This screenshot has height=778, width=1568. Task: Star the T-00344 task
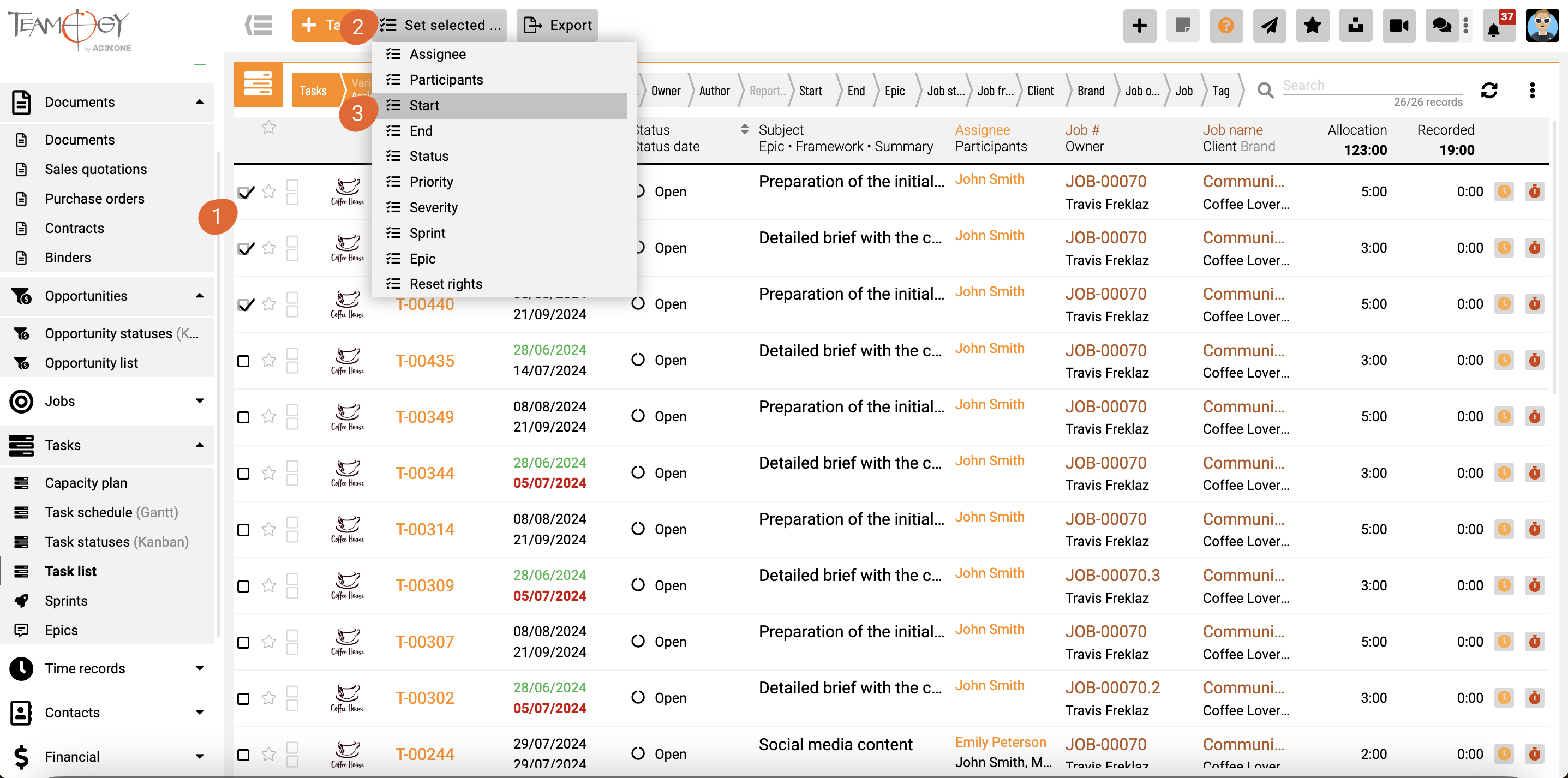(x=268, y=473)
